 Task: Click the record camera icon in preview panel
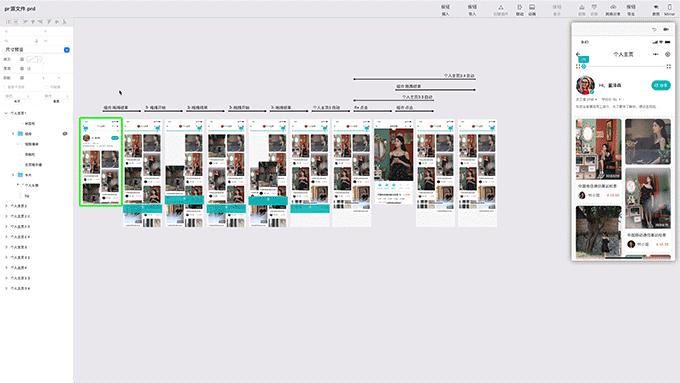[666, 29]
